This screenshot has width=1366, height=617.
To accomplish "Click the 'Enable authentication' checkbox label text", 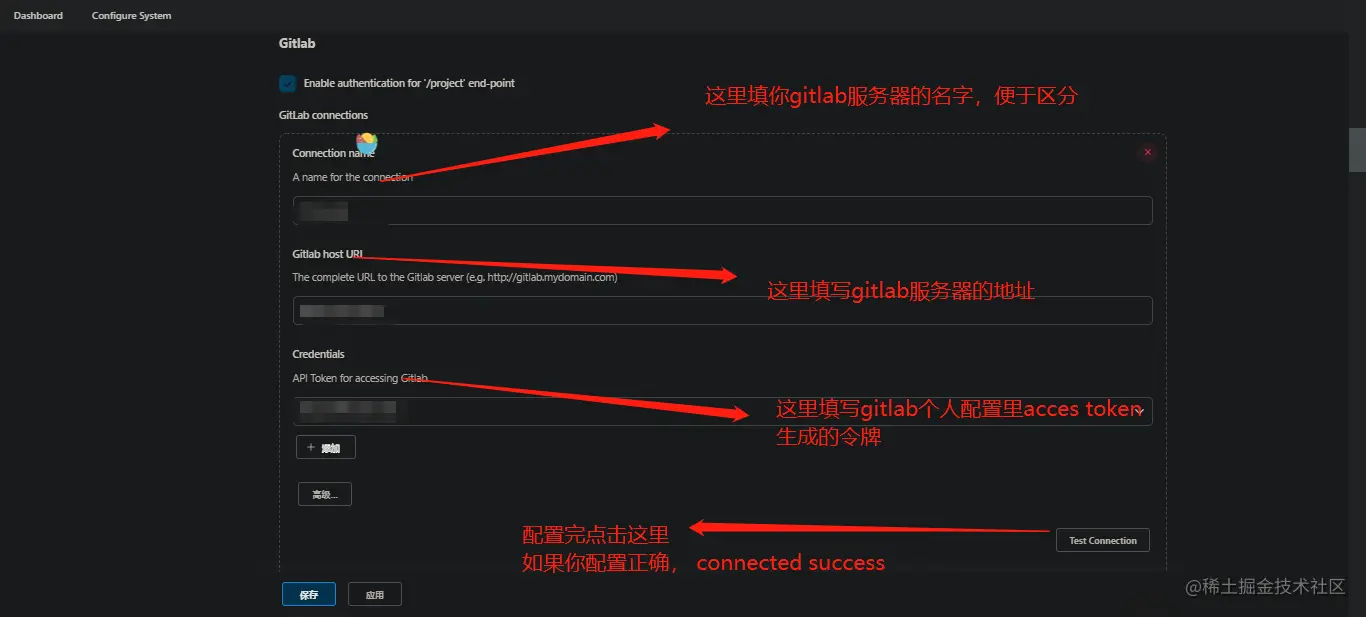I will point(409,83).
